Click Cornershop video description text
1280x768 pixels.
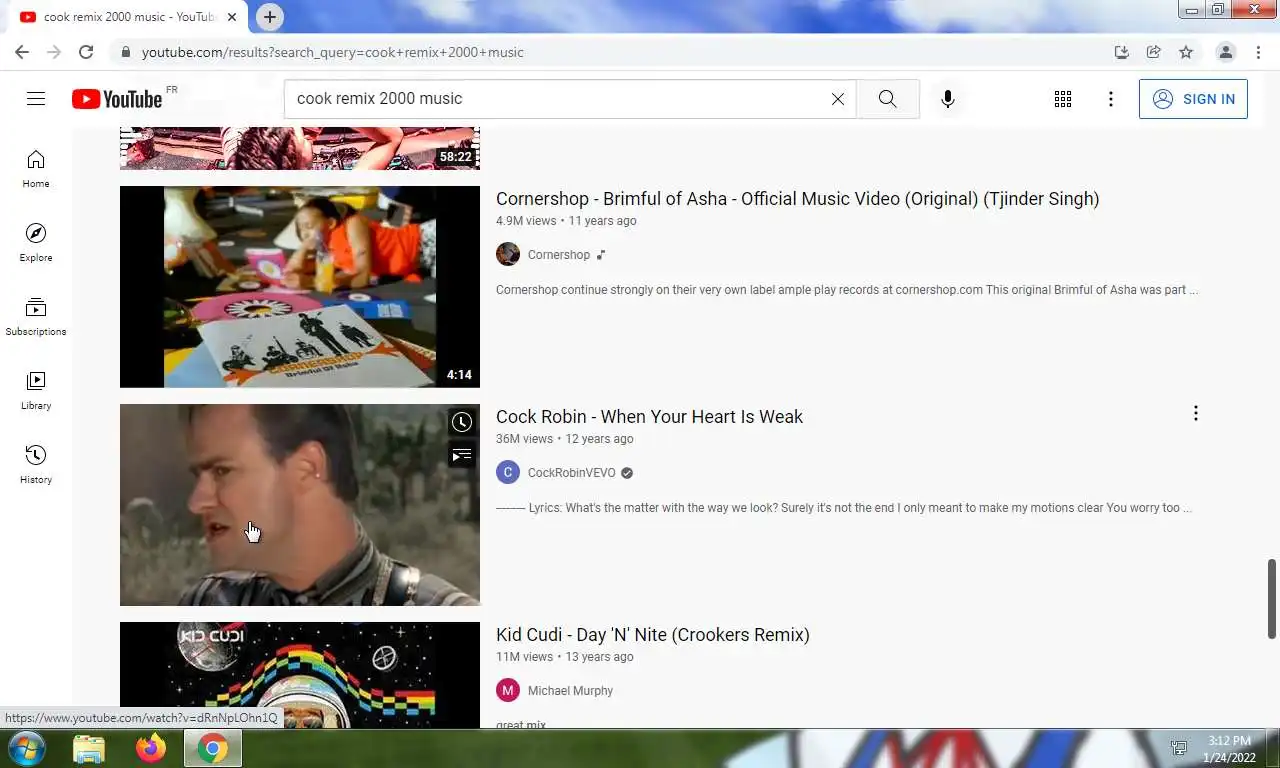click(x=847, y=290)
